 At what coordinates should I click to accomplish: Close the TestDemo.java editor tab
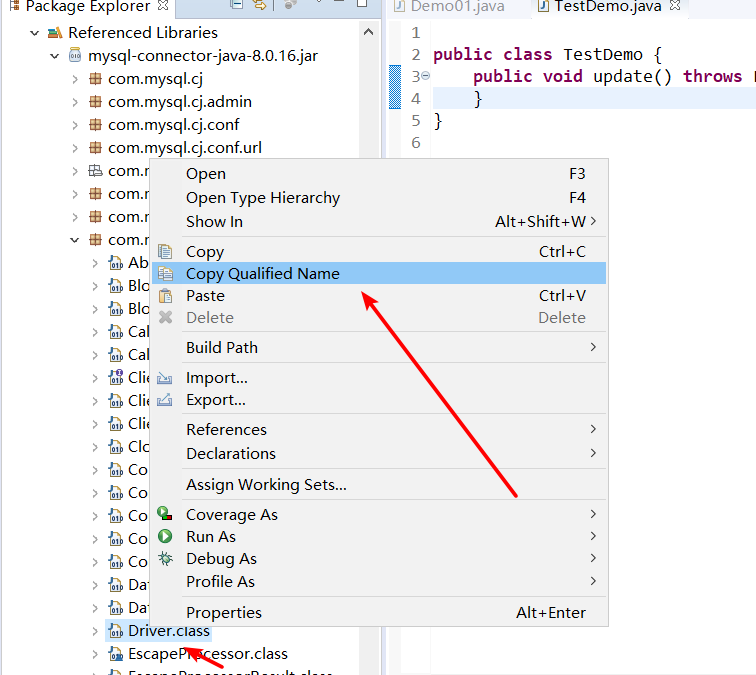click(x=675, y=5)
